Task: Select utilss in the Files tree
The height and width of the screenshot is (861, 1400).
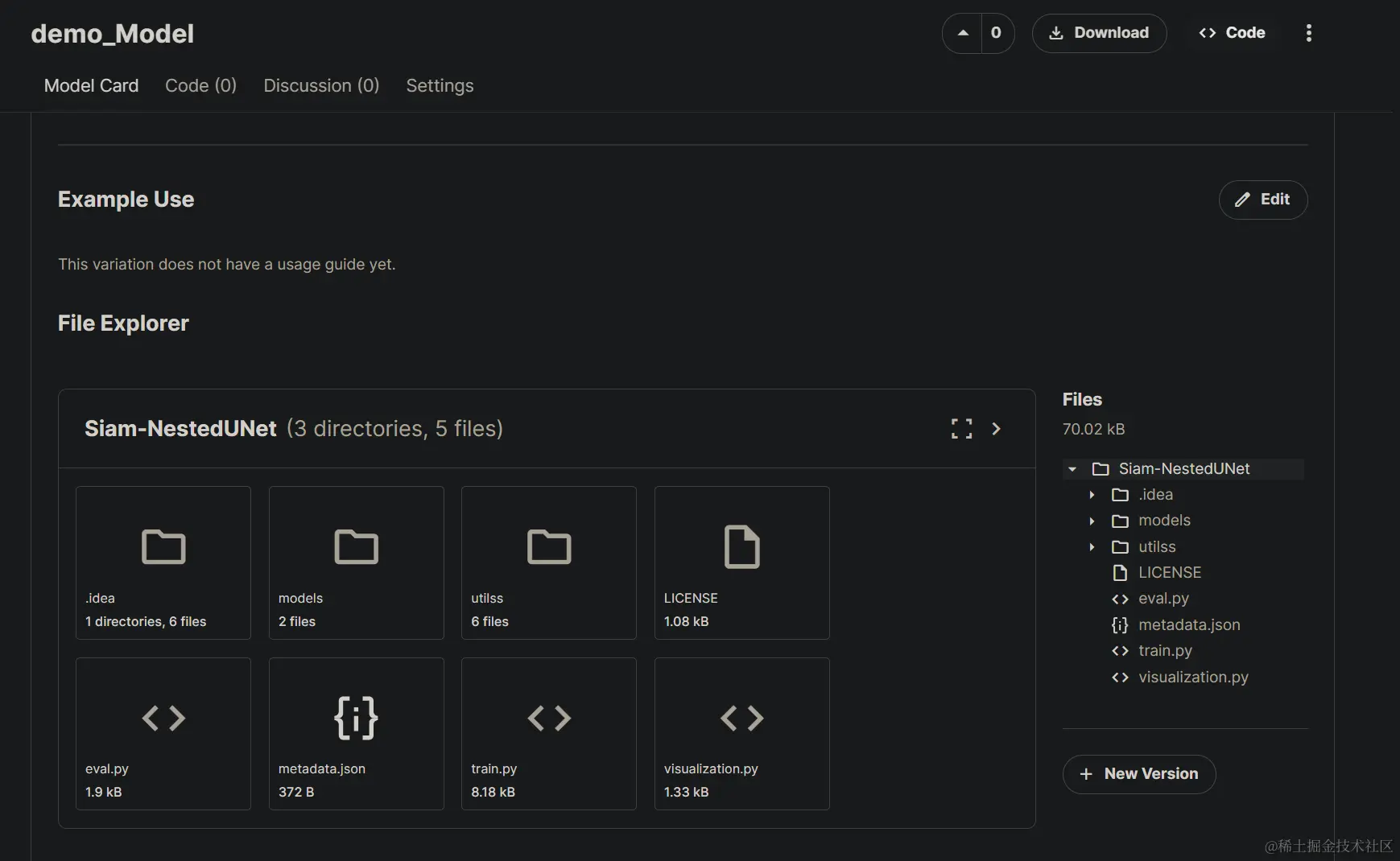Action: click(1157, 547)
